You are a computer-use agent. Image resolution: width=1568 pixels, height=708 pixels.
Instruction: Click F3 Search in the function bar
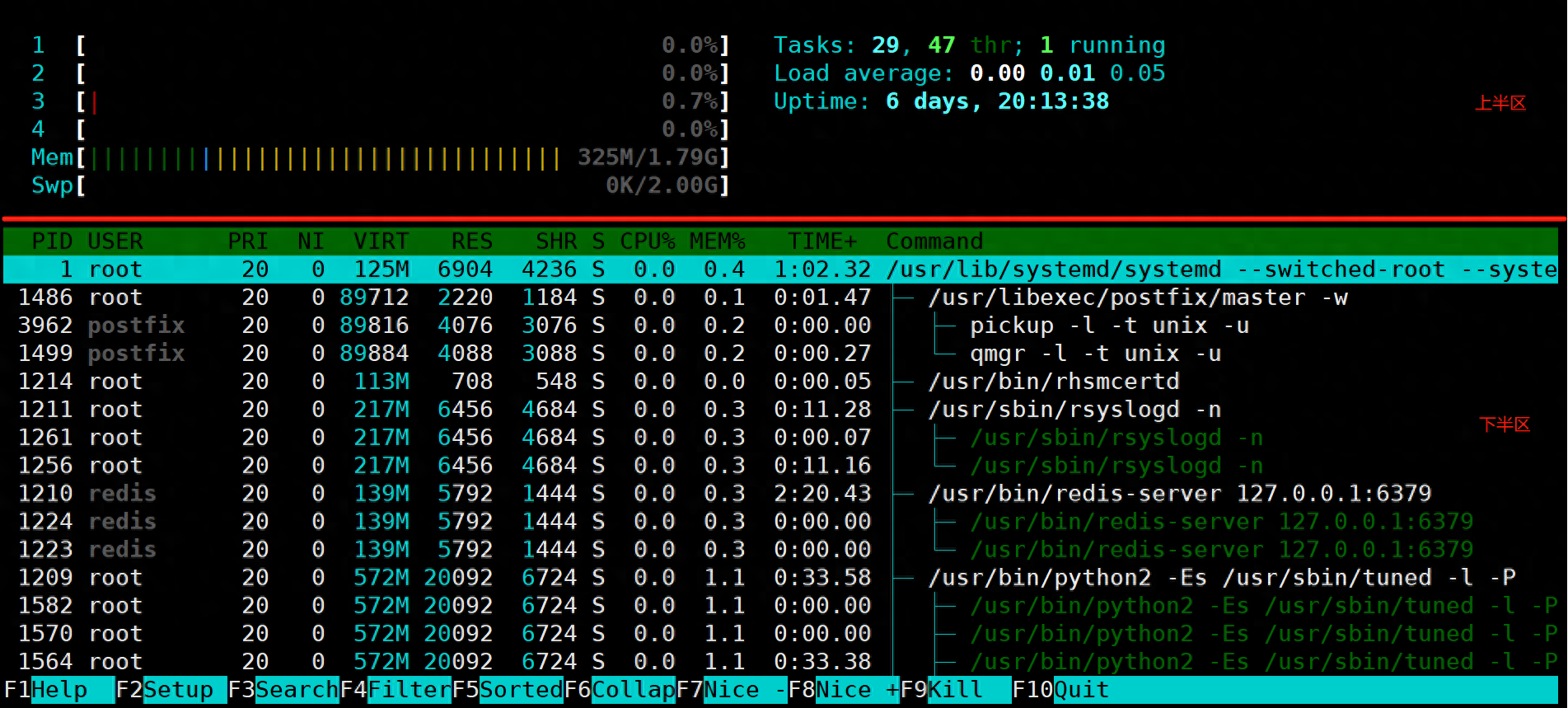(283, 690)
